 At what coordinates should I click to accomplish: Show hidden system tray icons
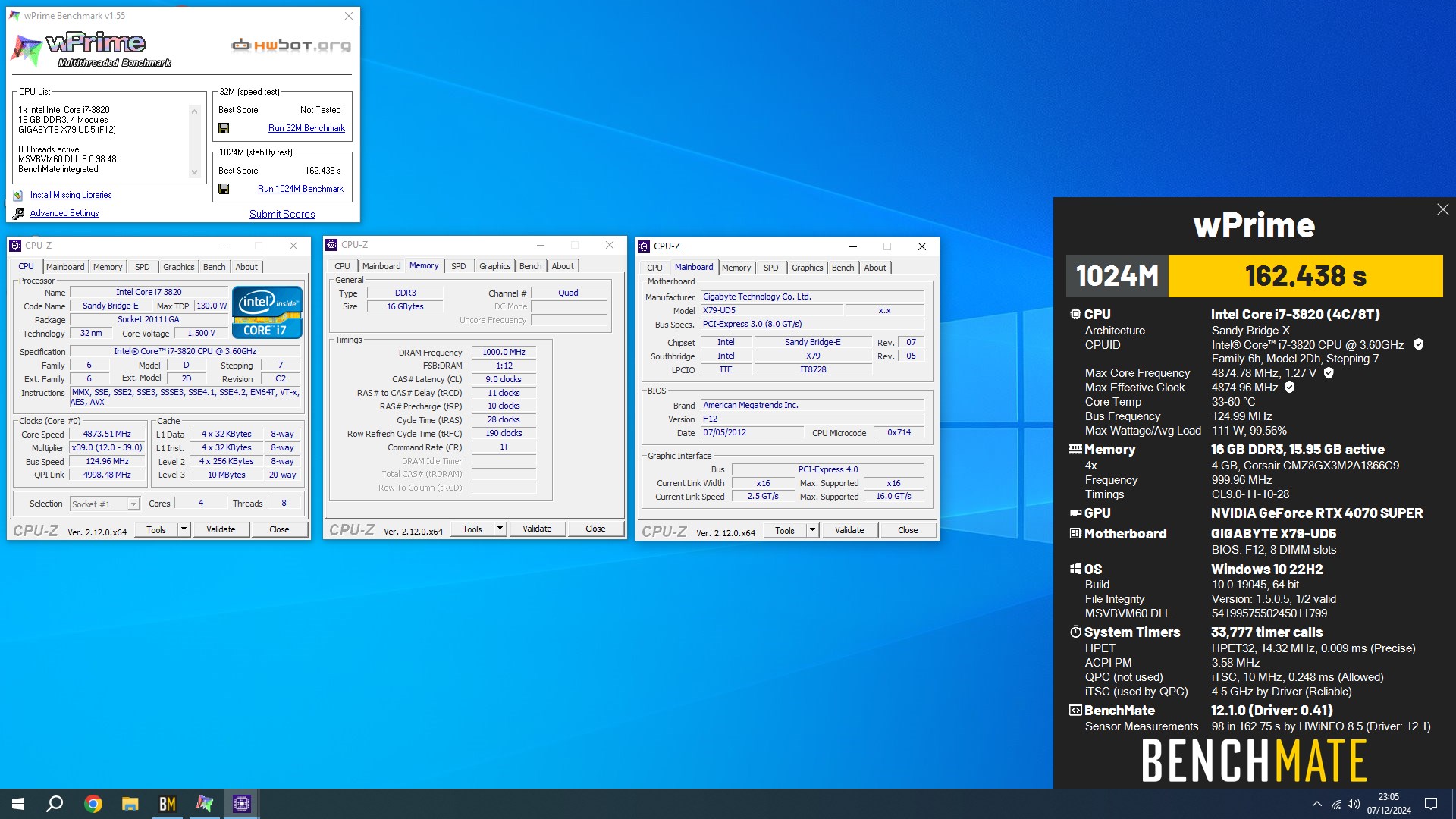[x=1317, y=804]
